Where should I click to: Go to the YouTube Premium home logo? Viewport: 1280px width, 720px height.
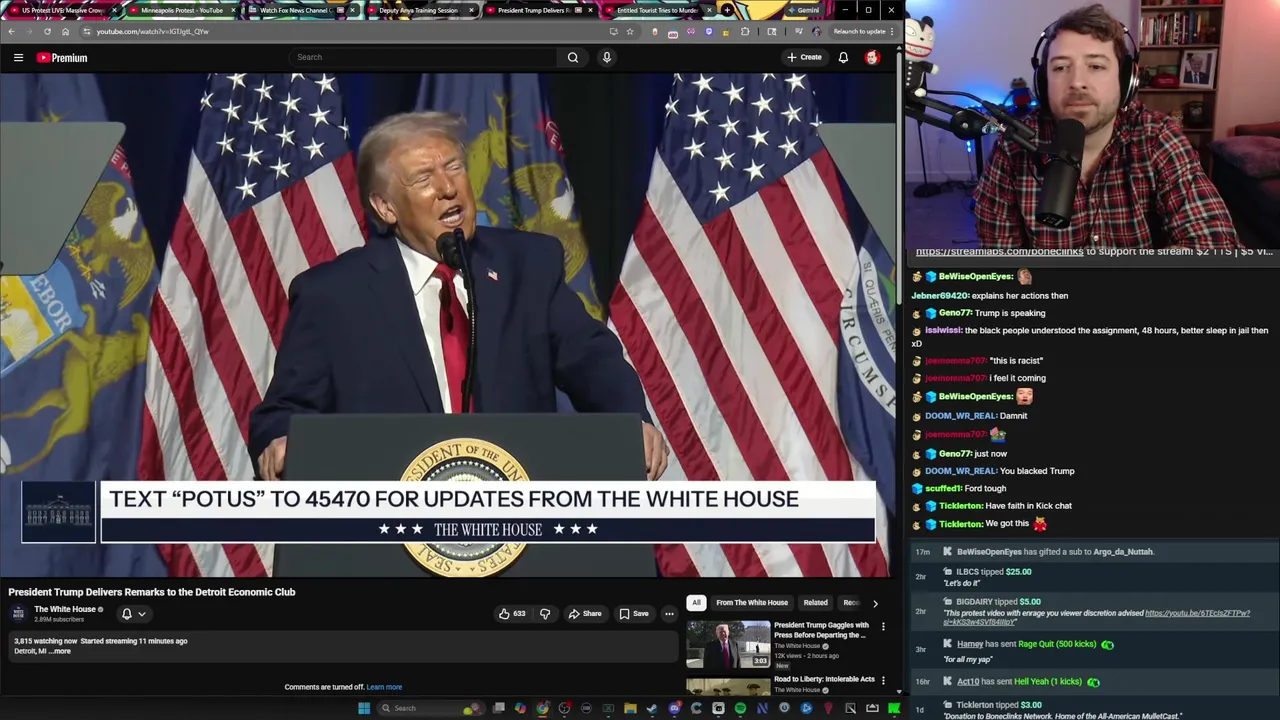point(62,58)
